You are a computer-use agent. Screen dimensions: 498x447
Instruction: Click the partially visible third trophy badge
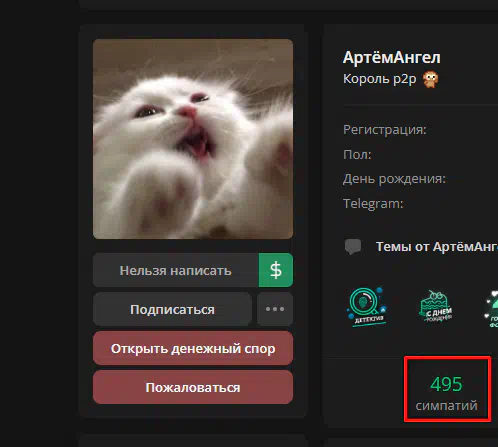pos(491,308)
